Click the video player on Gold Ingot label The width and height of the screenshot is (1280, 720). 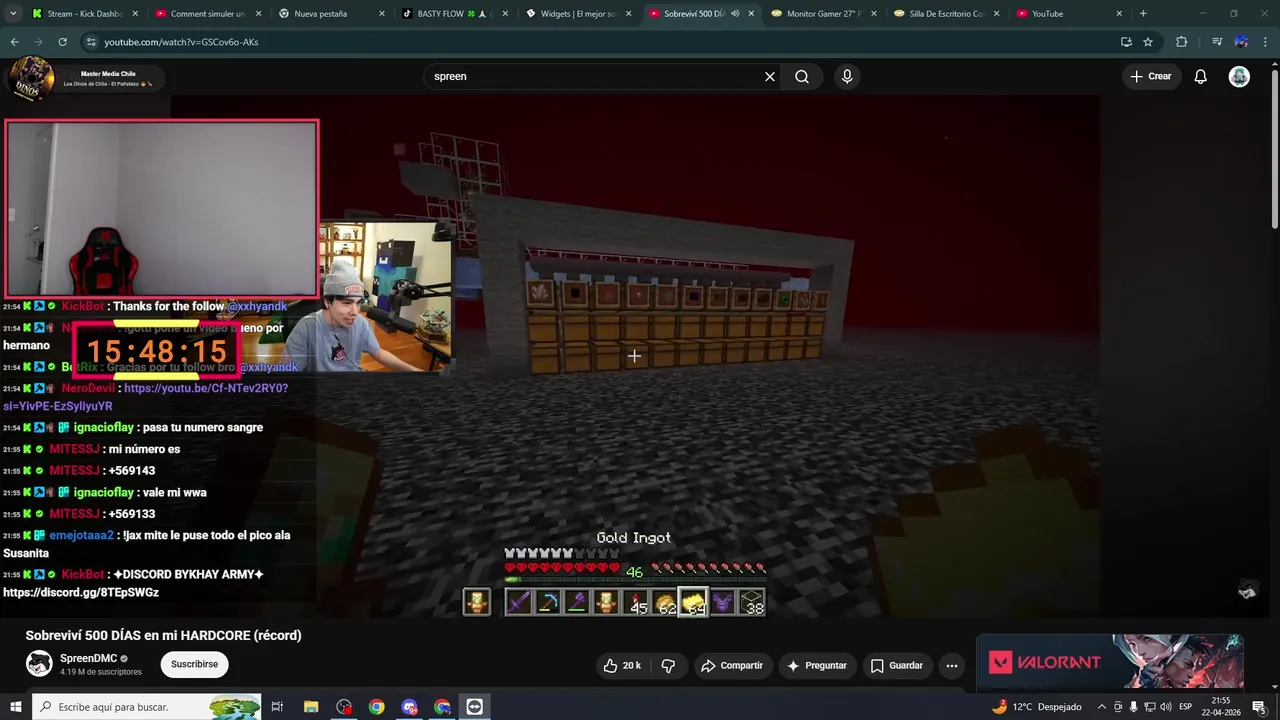click(633, 538)
